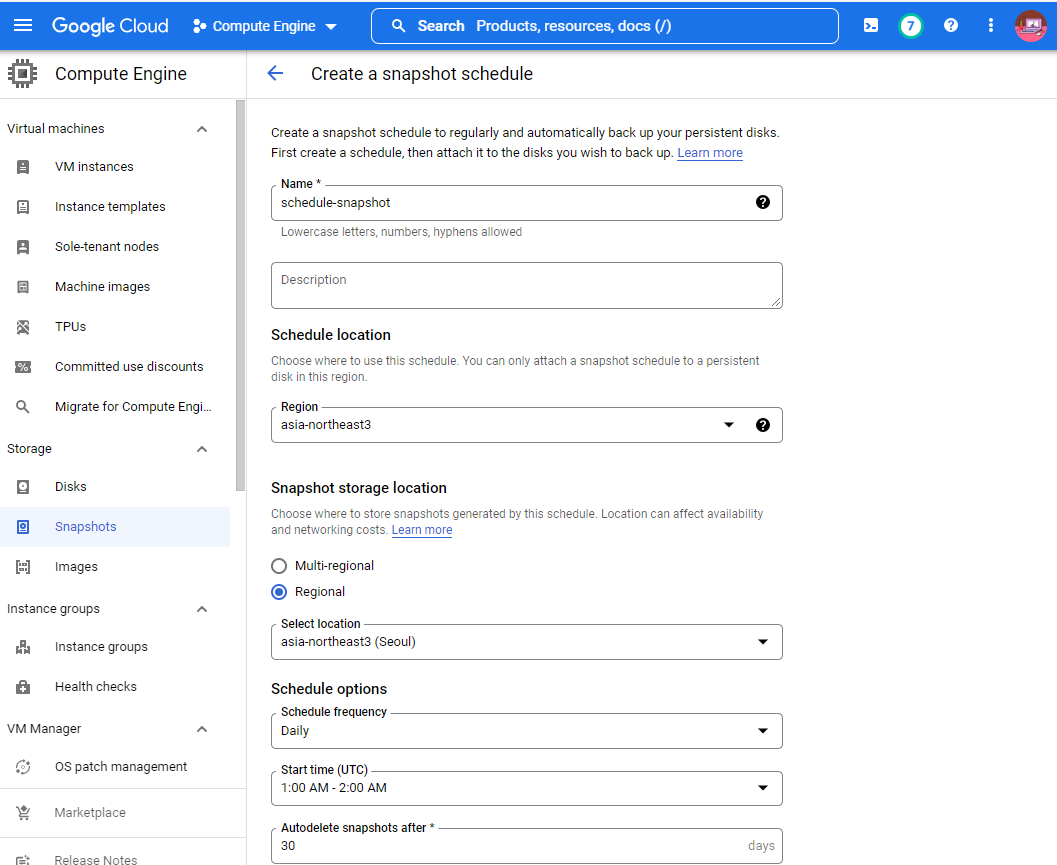The width and height of the screenshot is (1057, 865).
Task: Click the Migrate for Compute Engine magnifier icon
Action: coord(23,407)
